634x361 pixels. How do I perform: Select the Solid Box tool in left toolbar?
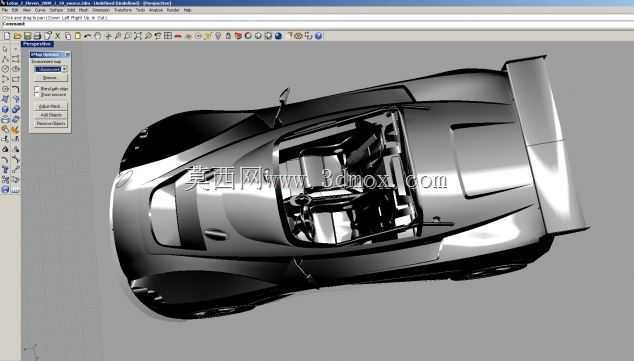(5, 109)
